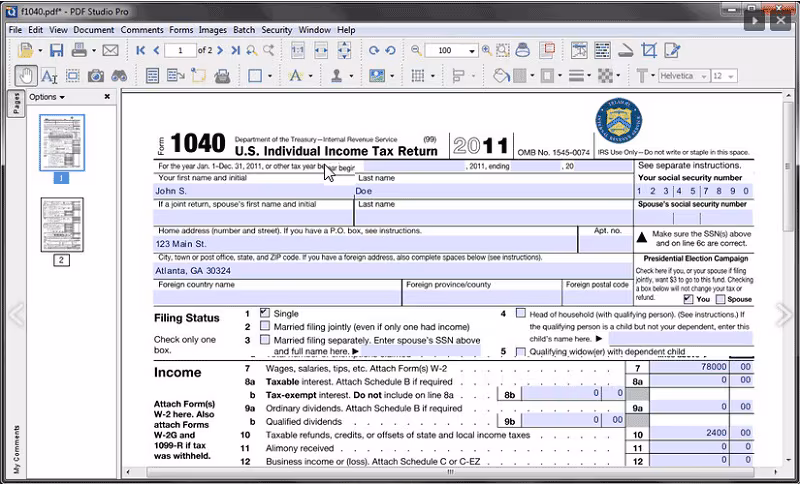Expand the text highlight tool dropdown arrow

coord(310,77)
